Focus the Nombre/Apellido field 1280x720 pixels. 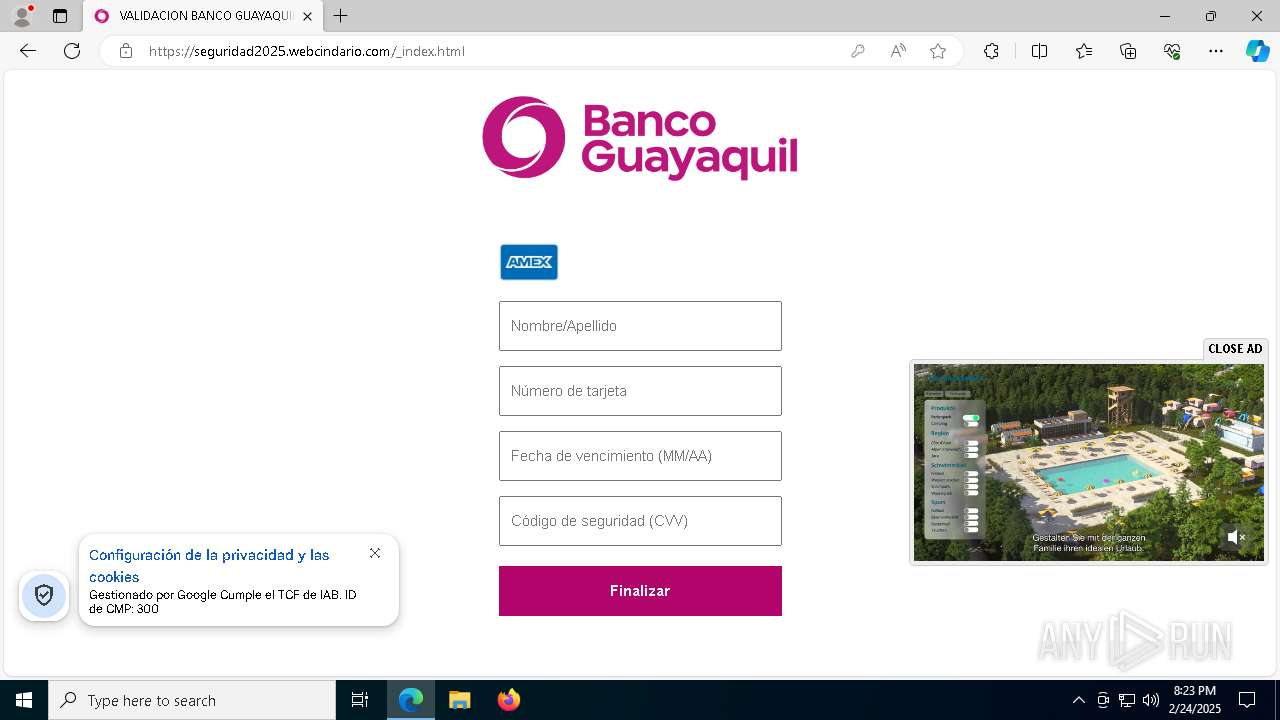(x=640, y=326)
